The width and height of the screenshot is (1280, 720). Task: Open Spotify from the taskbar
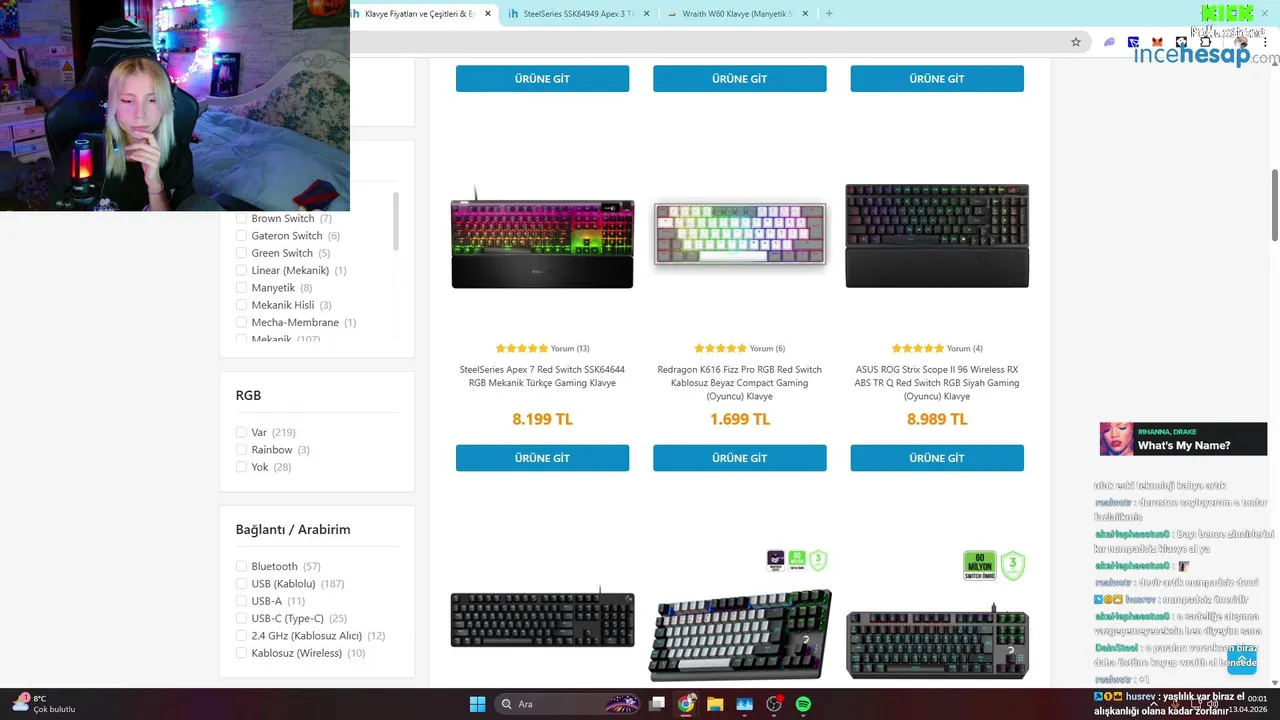[803, 704]
